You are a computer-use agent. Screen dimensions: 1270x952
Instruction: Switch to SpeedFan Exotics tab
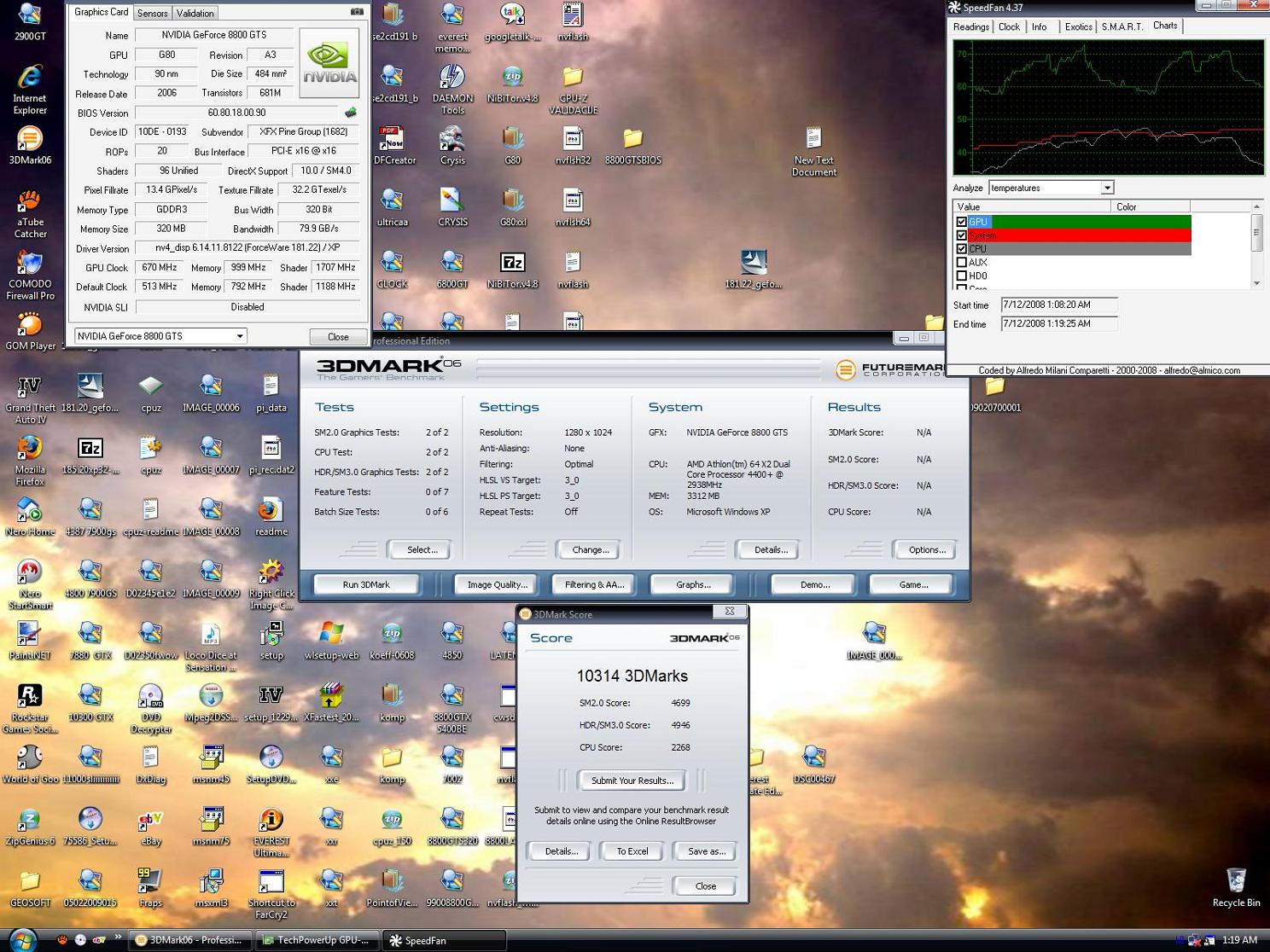1078,26
